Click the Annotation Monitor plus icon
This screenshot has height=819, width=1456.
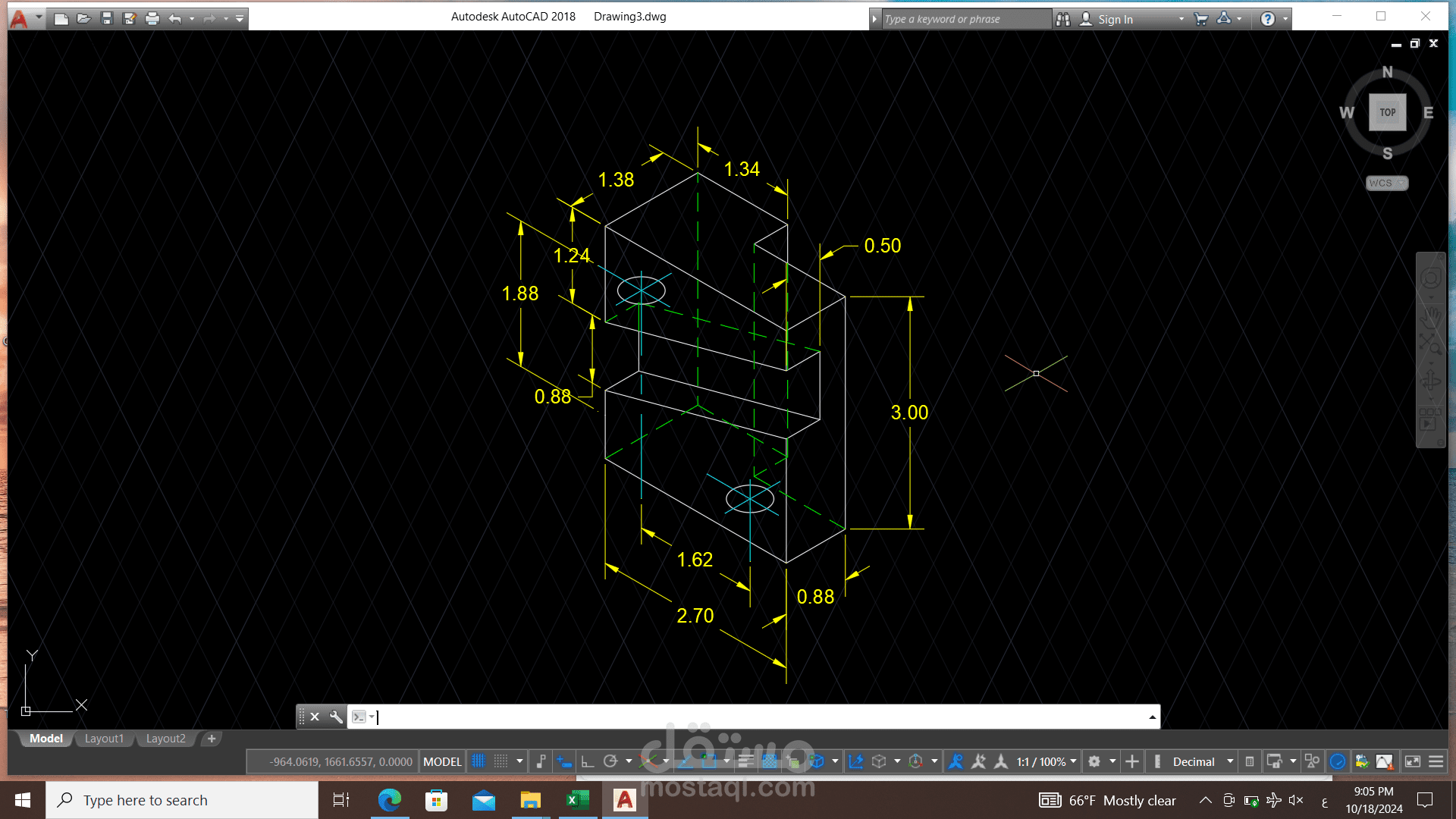1132,761
